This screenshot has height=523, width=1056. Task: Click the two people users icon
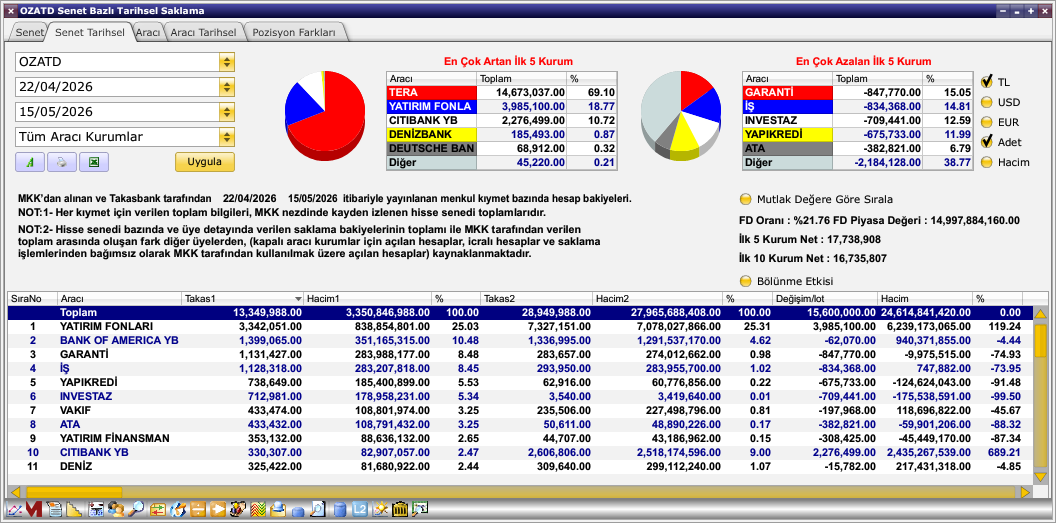point(116,510)
